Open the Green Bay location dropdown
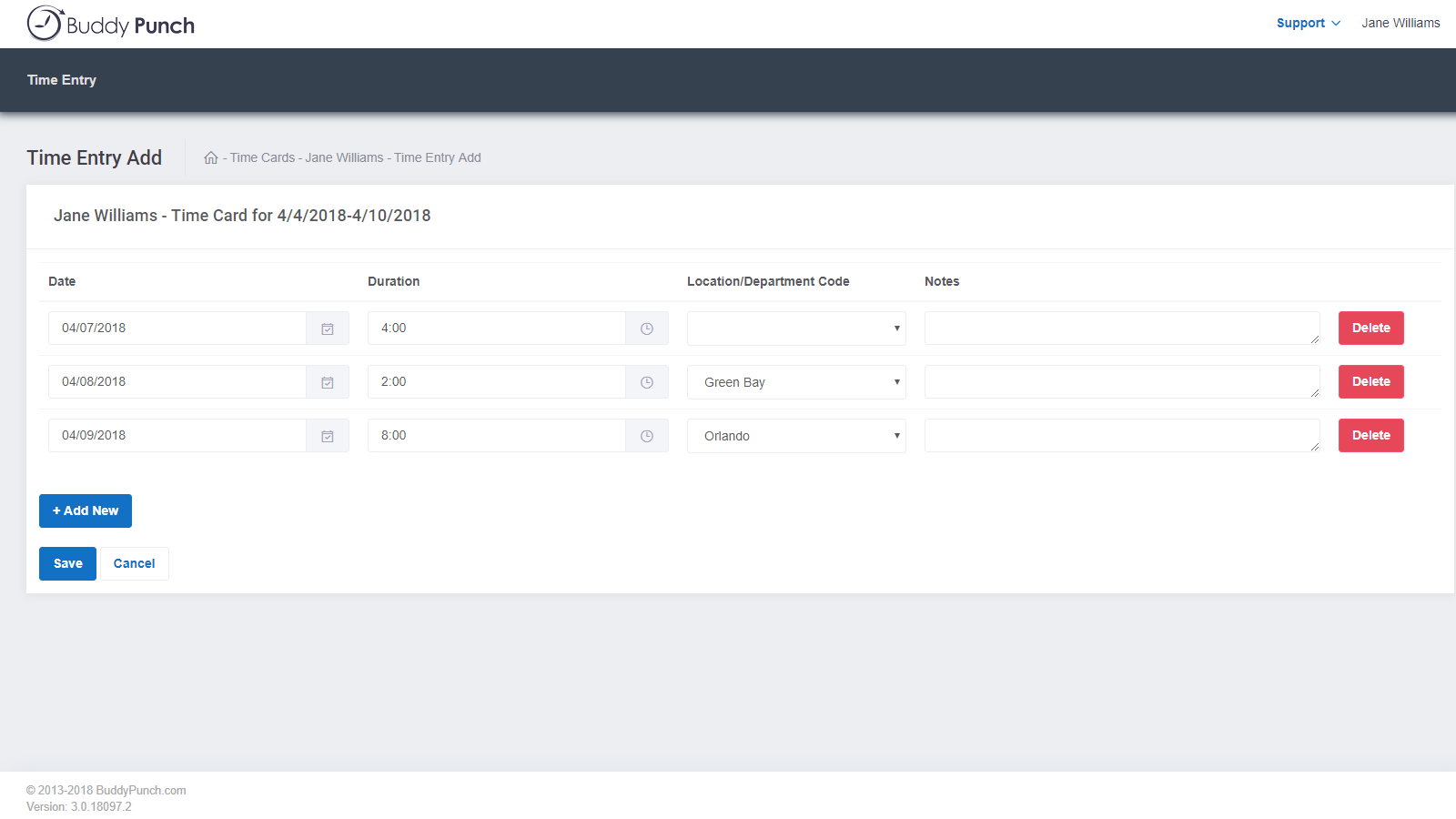This screenshot has width=1456, height=819. click(x=796, y=382)
